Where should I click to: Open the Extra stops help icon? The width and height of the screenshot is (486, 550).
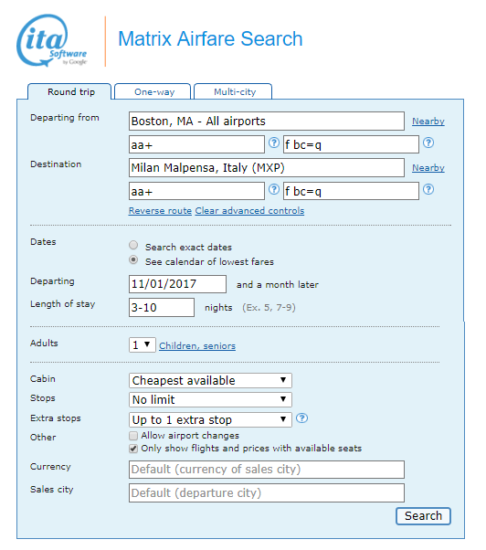302,418
